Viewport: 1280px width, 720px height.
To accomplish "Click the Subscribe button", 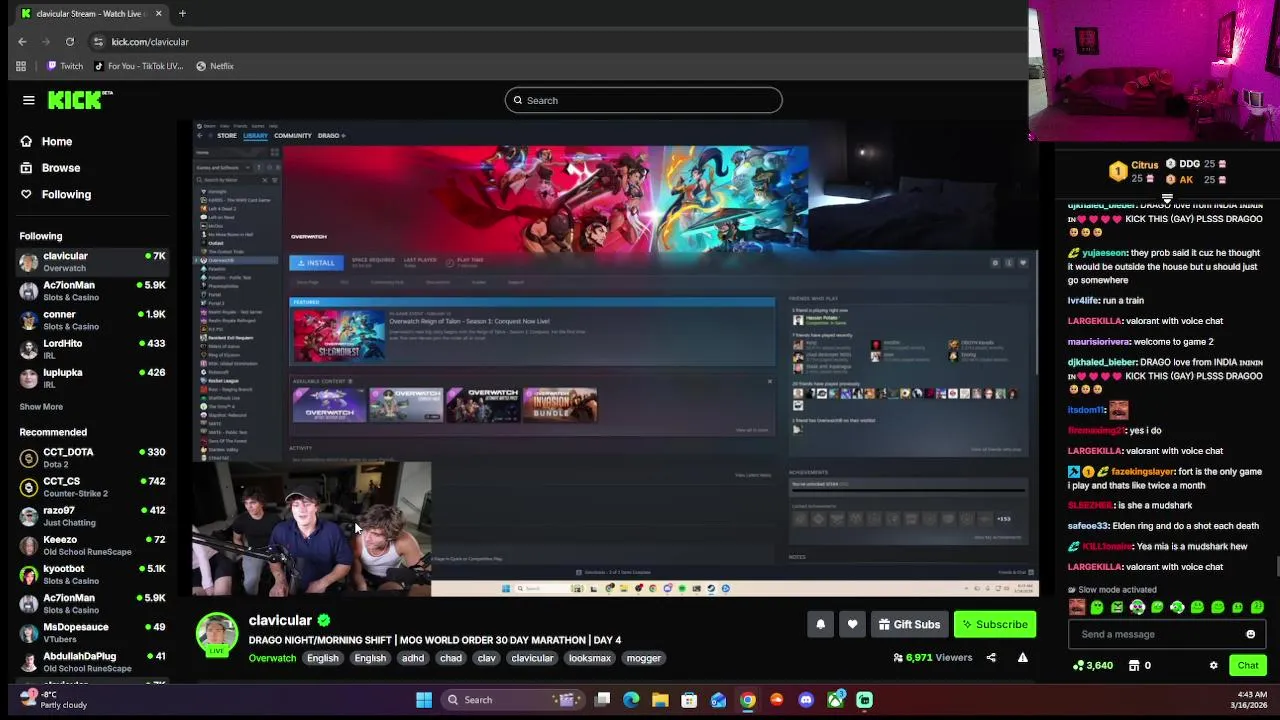I will pos(995,624).
